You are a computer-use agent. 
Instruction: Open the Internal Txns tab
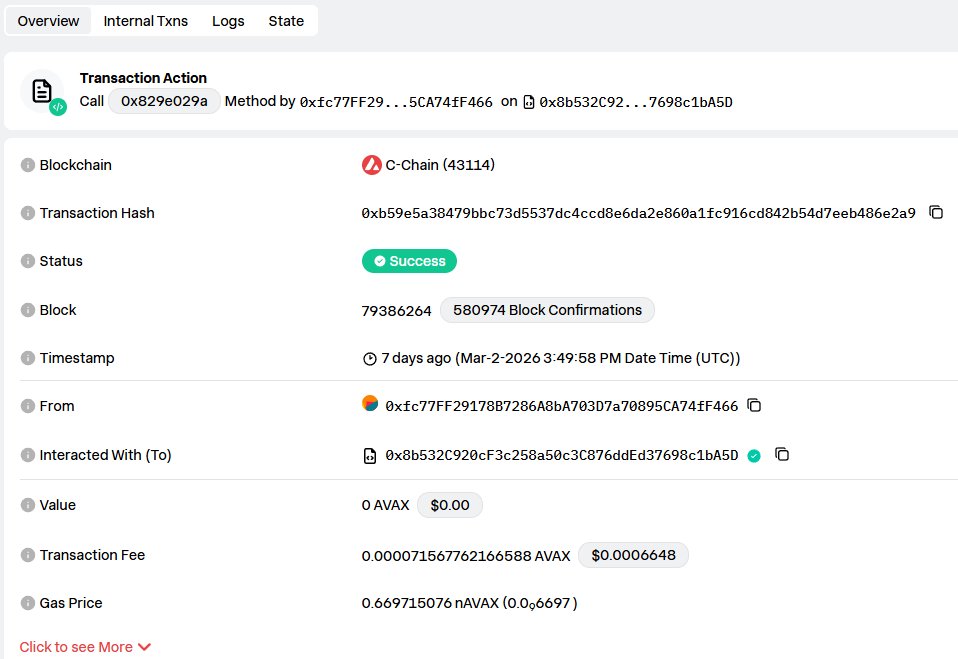146,20
